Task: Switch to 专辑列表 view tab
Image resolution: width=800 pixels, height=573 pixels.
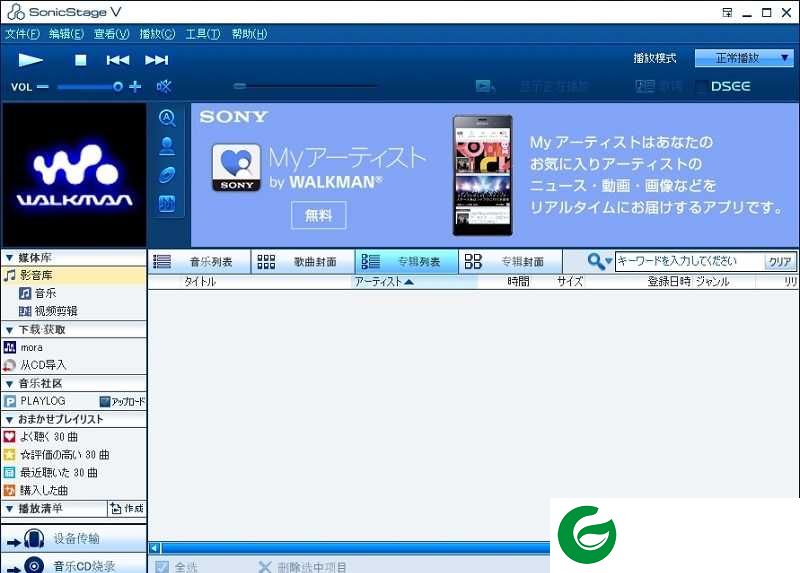Action: click(x=407, y=262)
